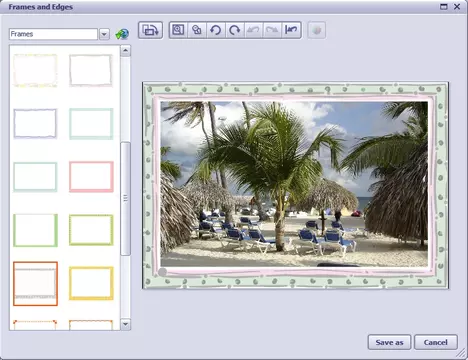This screenshot has height=360, width=468.
Task: Choose the orange-highlighted selected frame thumbnail
Action: 35,284
